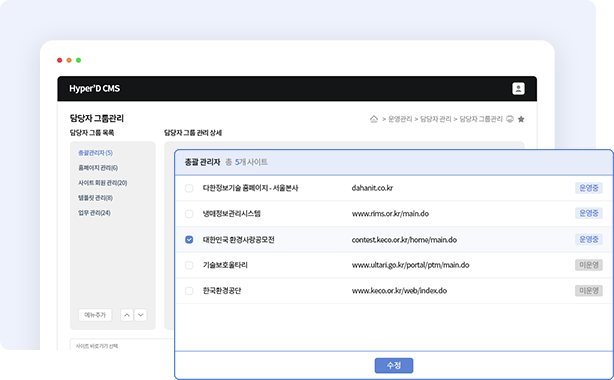
Task: Click the blue 수정 button
Action: (394, 366)
